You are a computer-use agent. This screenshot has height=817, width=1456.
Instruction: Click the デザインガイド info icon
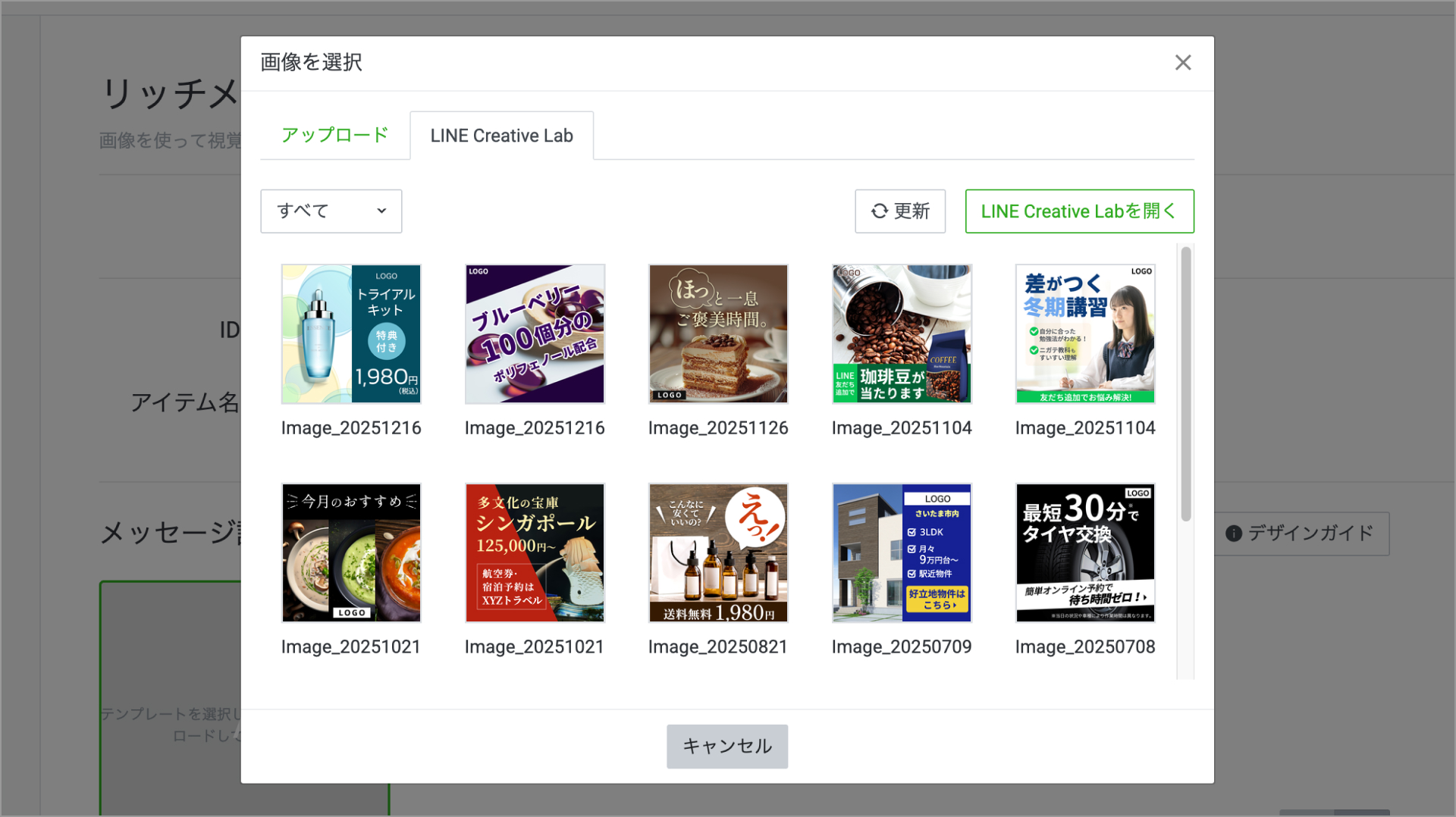point(1234,534)
